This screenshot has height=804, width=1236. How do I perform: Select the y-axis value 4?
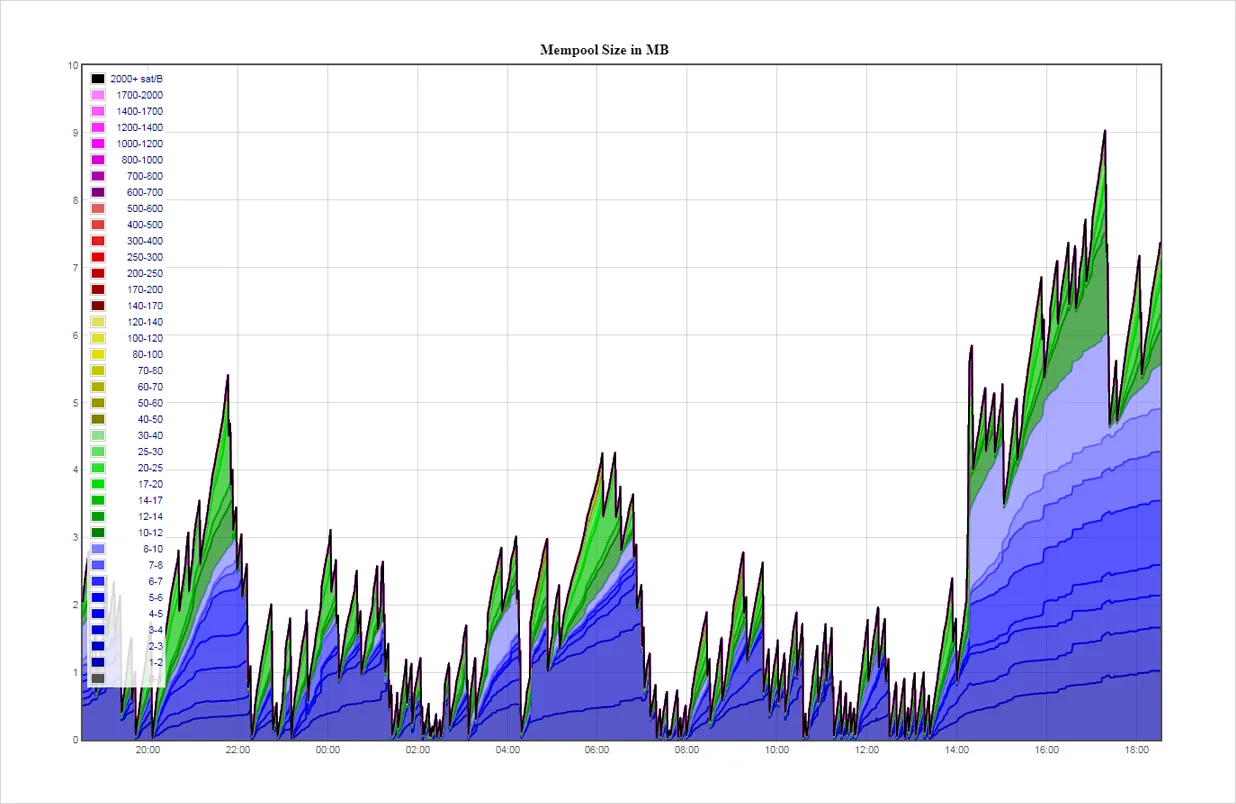click(75, 470)
